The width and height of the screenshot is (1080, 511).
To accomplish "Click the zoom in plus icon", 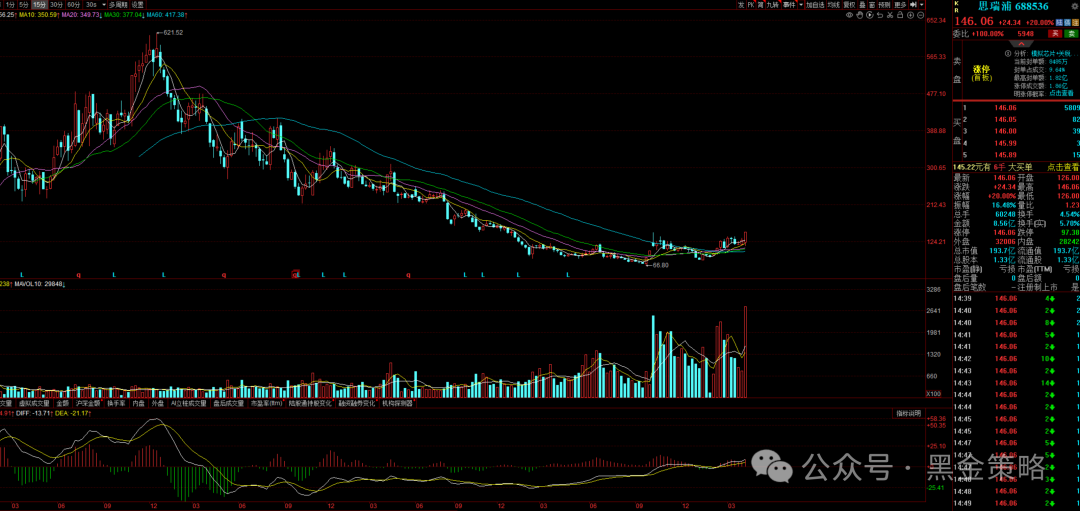I will coord(911,15).
